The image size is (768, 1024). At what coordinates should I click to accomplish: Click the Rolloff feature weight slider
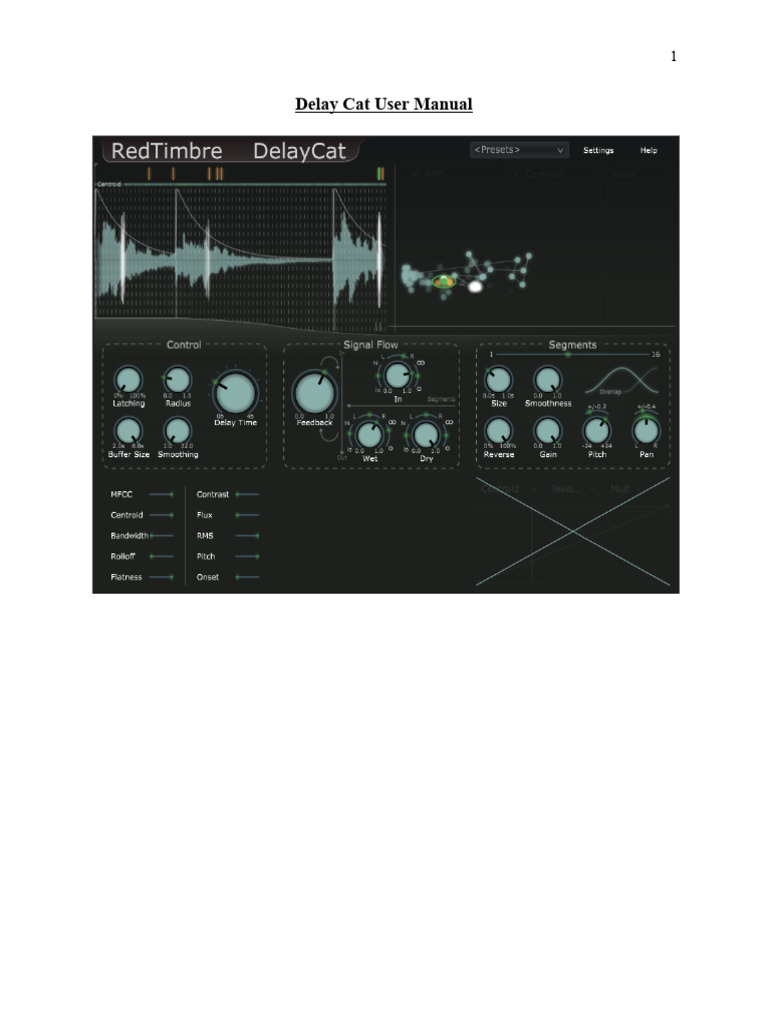(x=161, y=556)
